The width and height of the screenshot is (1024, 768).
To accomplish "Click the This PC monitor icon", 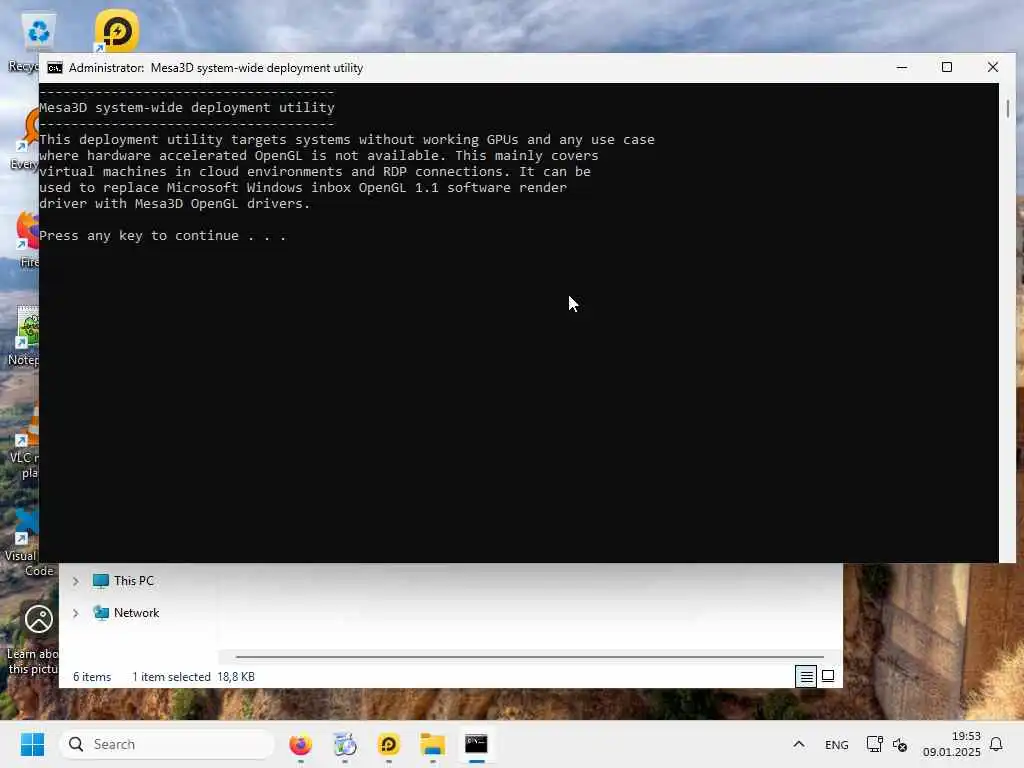I will [x=101, y=581].
